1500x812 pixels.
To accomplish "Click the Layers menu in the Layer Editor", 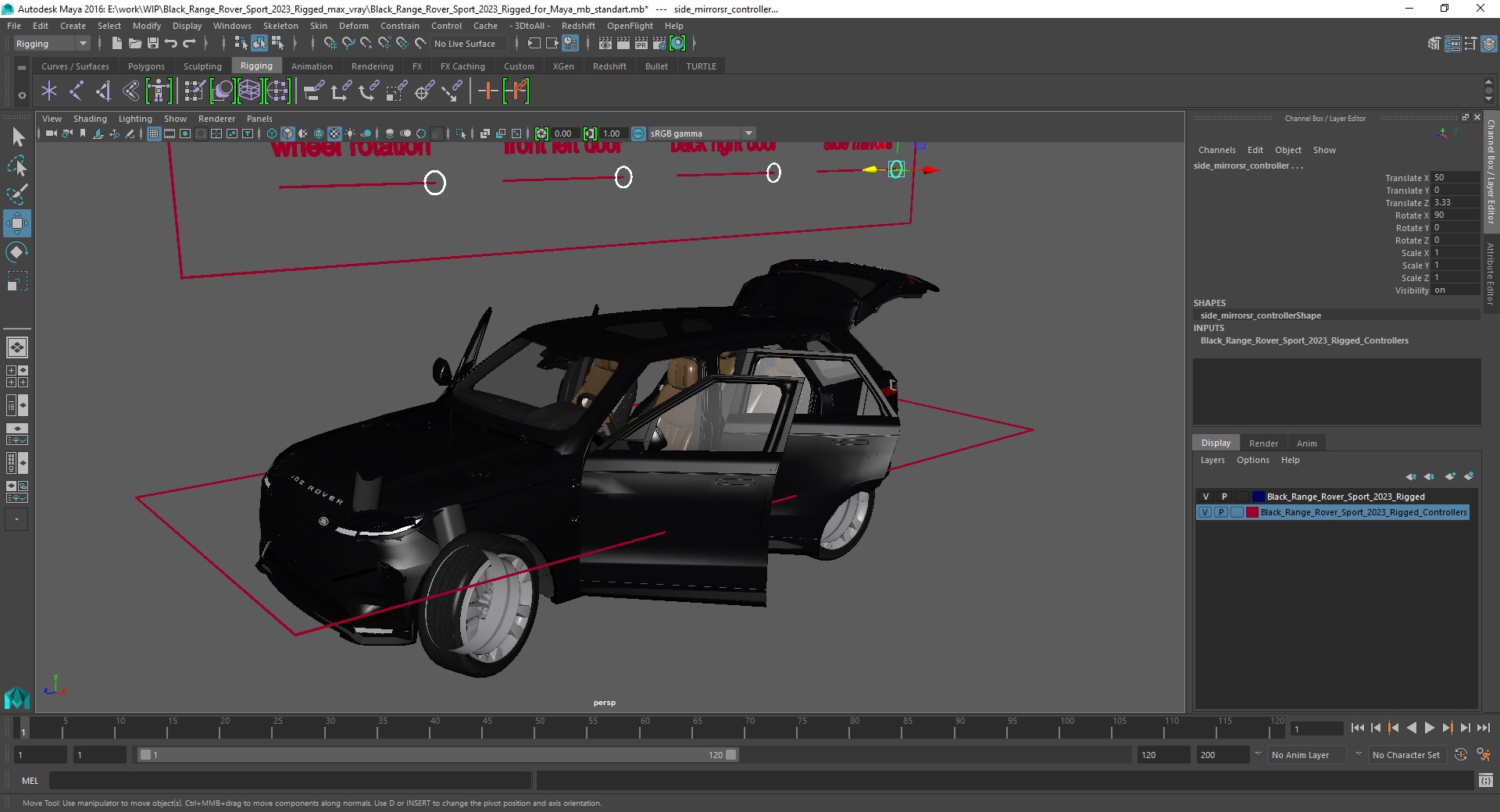I will tap(1212, 460).
